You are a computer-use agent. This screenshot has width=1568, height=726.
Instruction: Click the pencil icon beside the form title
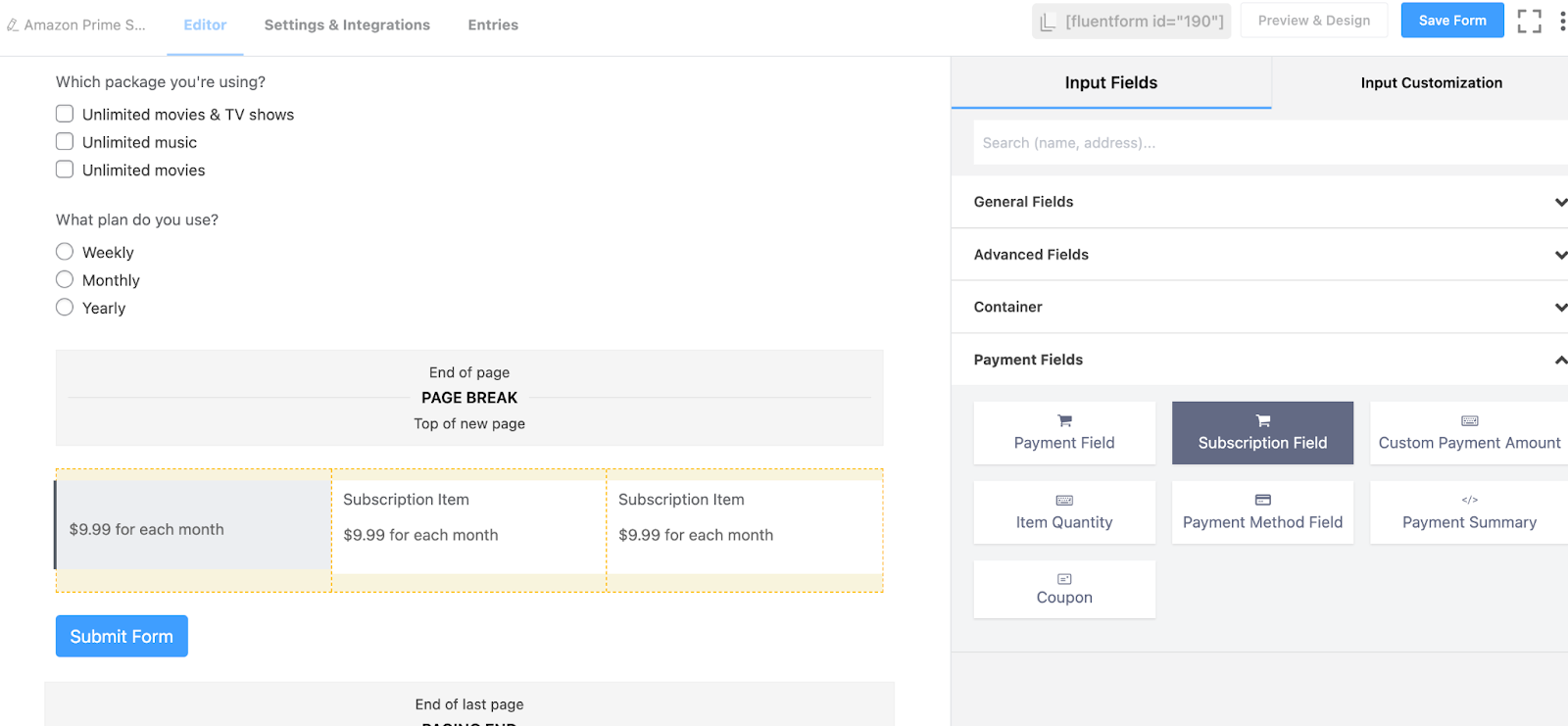tap(13, 25)
